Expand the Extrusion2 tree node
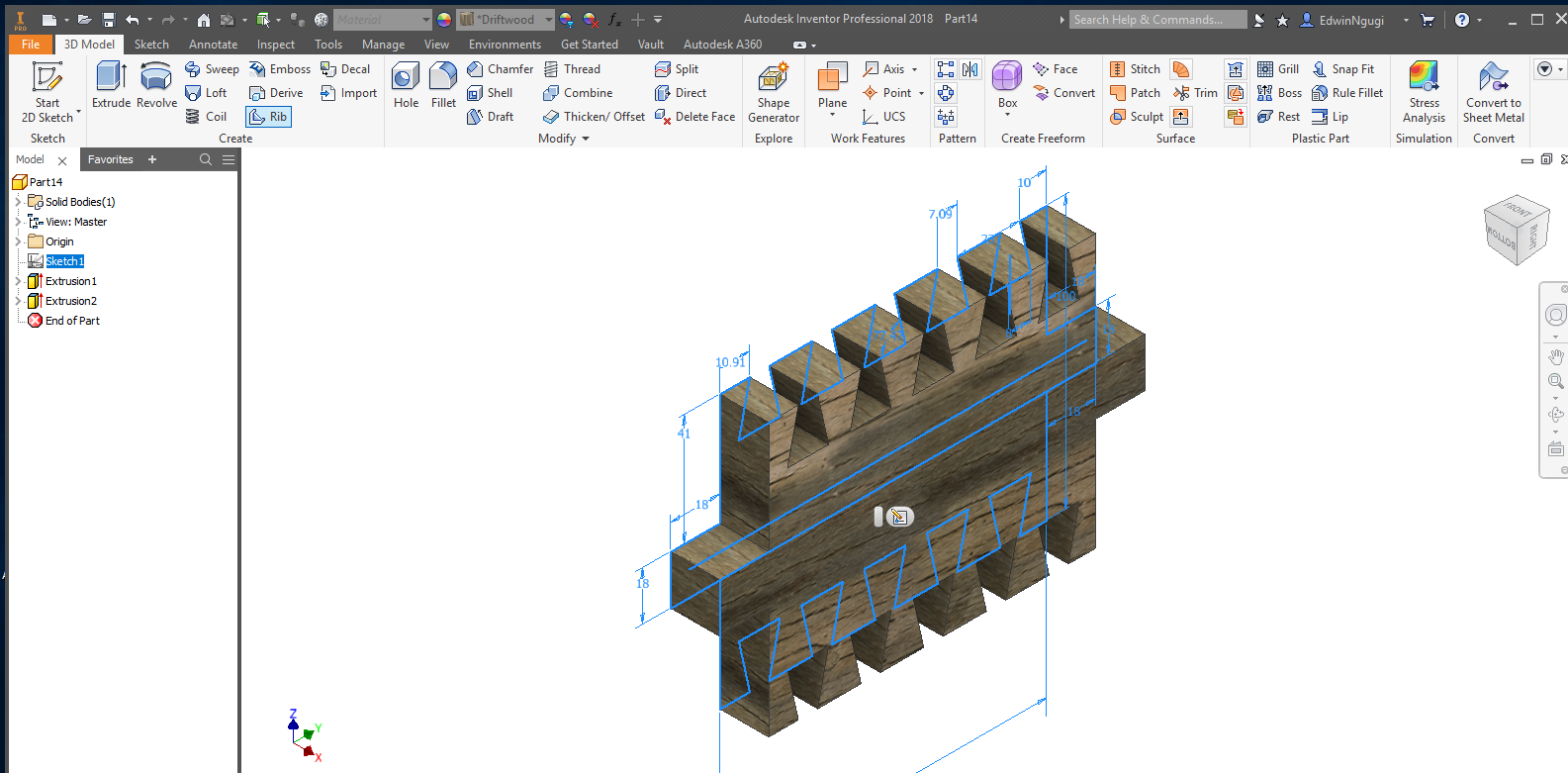The height and width of the screenshot is (773, 1568). [18, 301]
